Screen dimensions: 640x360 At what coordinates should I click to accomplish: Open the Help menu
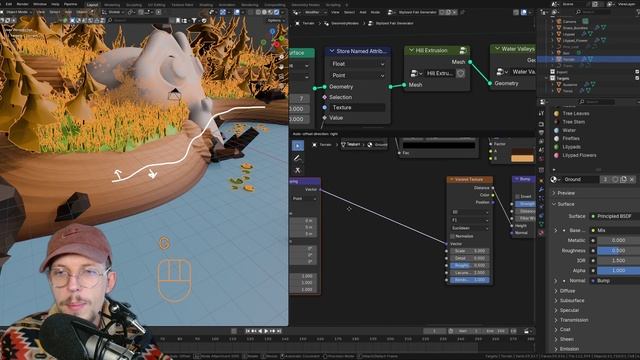click(56, 4)
